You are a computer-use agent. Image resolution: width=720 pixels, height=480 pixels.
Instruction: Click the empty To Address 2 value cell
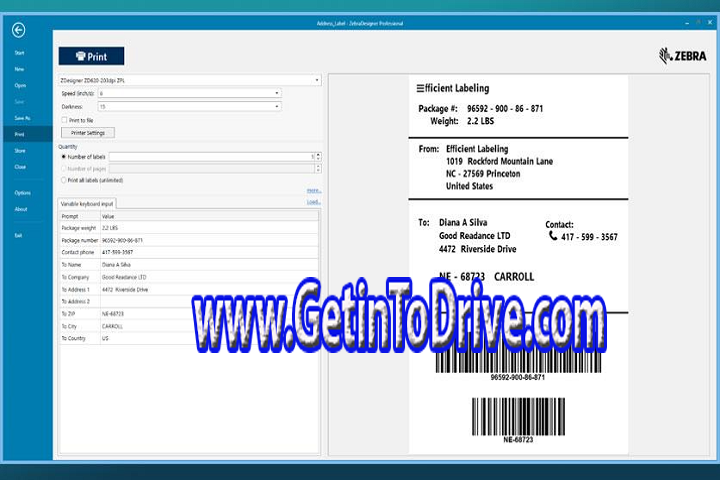tap(209, 301)
